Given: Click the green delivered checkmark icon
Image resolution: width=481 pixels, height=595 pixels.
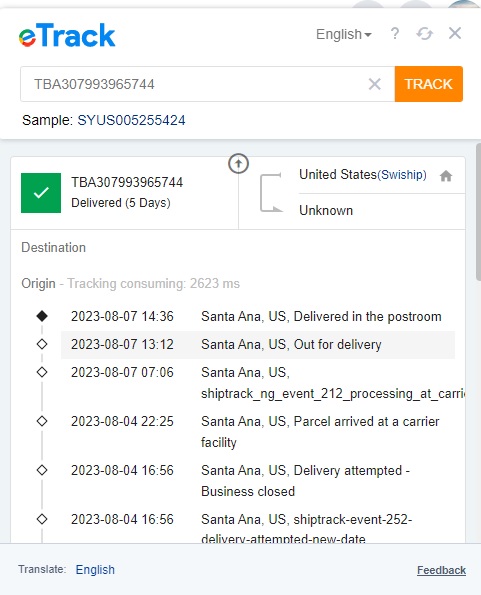Looking at the screenshot, I should (41, 193).
